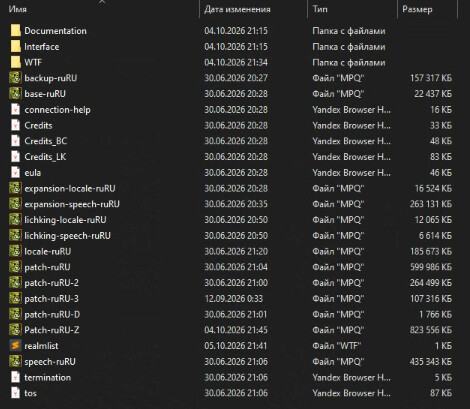Select the Patch-ruRU-Z MPQ icon
The width and height of the screenshot is (470, 409).
coord(15,330)
